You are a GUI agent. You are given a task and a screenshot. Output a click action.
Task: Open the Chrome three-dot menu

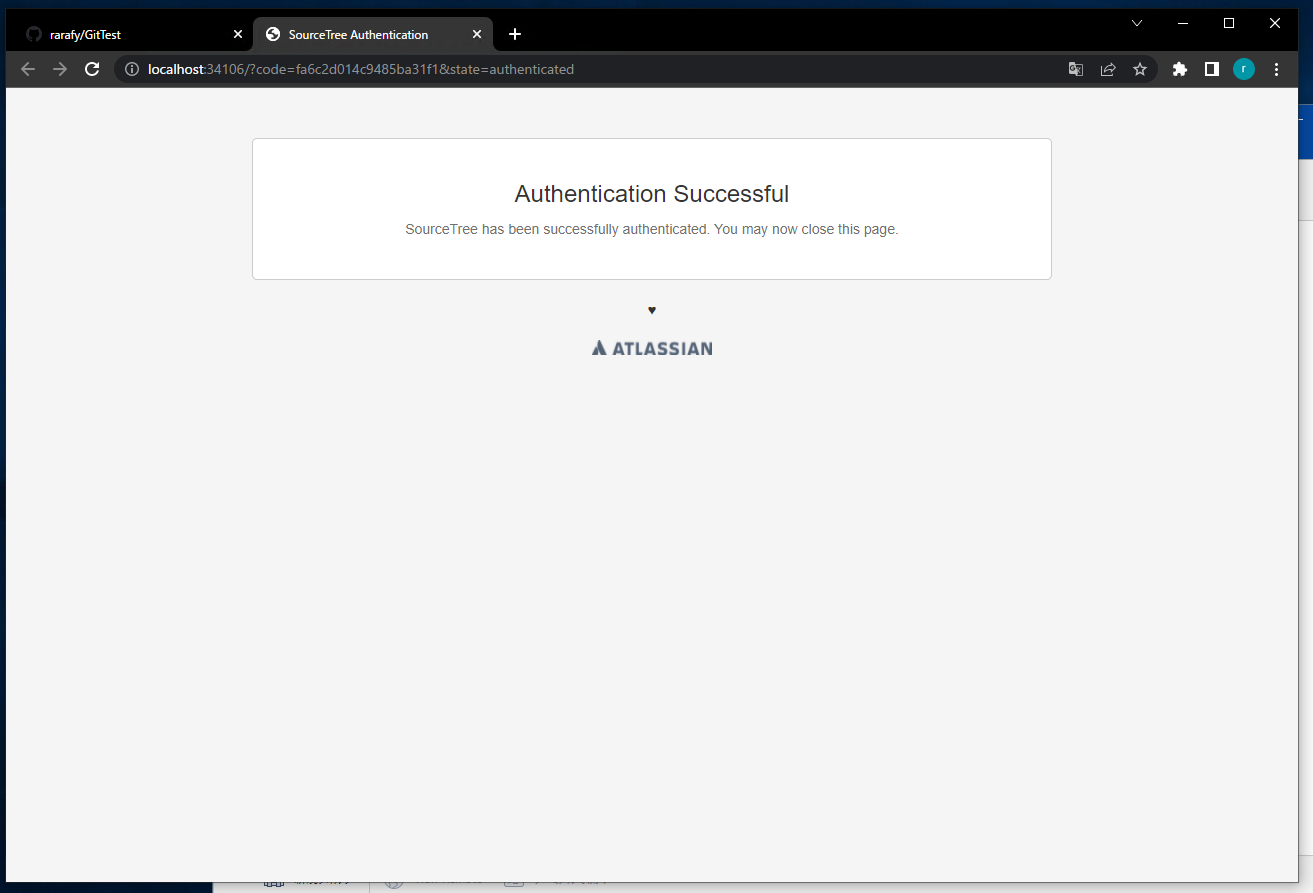coord(1276,69)
